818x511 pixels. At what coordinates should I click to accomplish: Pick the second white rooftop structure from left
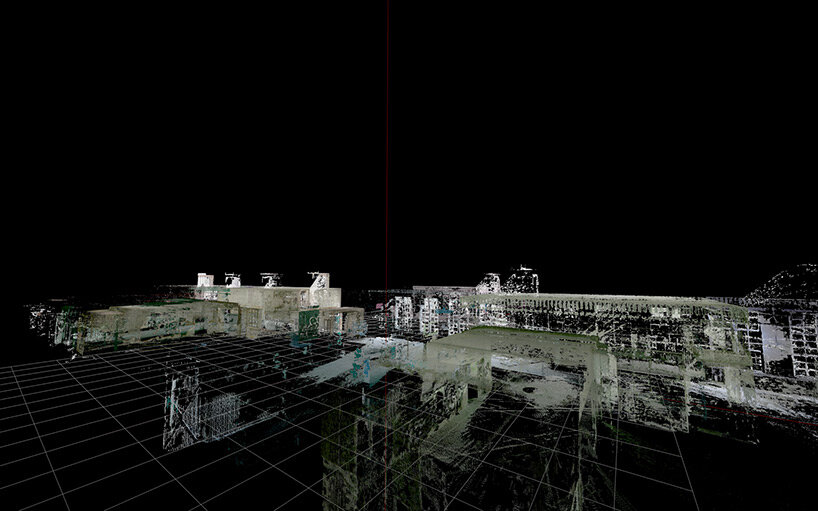[233, 280]
